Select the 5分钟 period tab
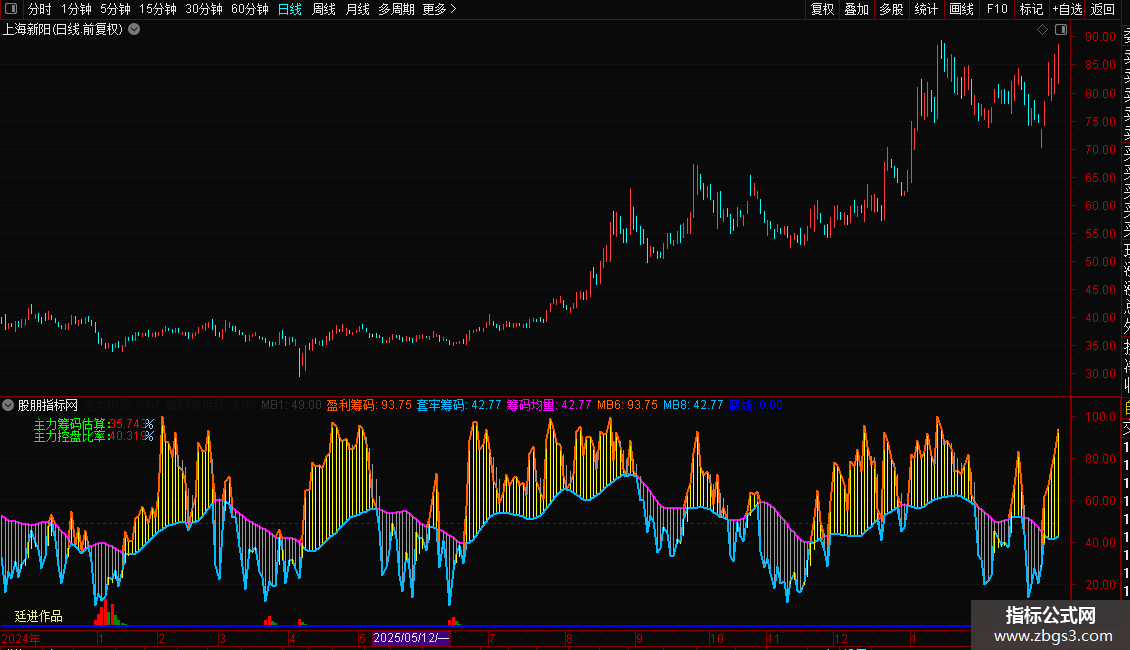The image size is (1130, 650). click(x=115, y=9)
